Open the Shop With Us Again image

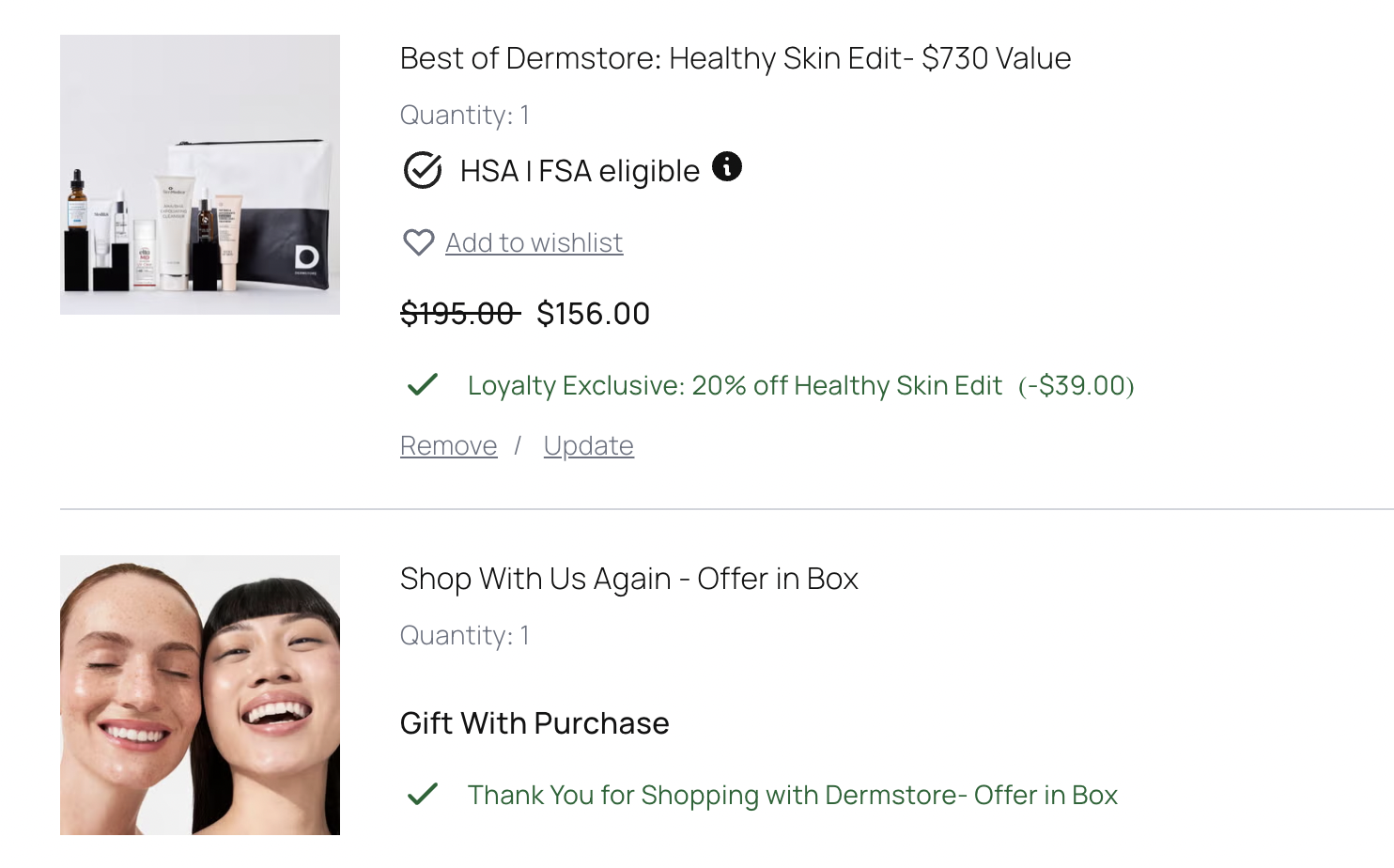(x=200, y=695)
